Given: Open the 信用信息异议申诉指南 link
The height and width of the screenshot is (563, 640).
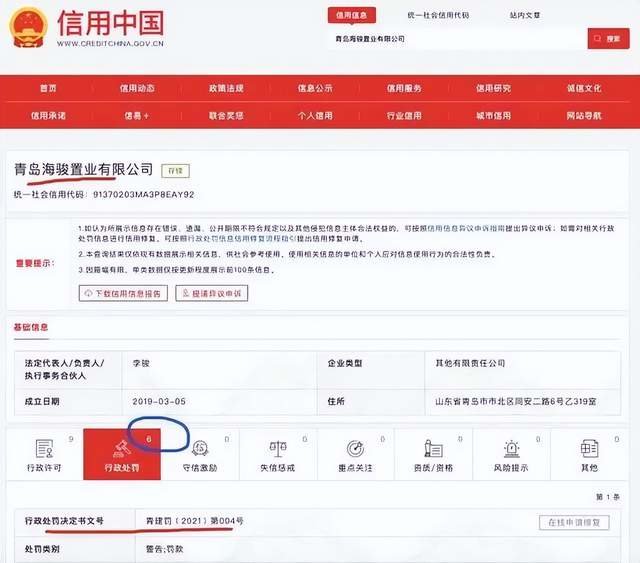Looking at the screenshot, I should pos(465,229).
